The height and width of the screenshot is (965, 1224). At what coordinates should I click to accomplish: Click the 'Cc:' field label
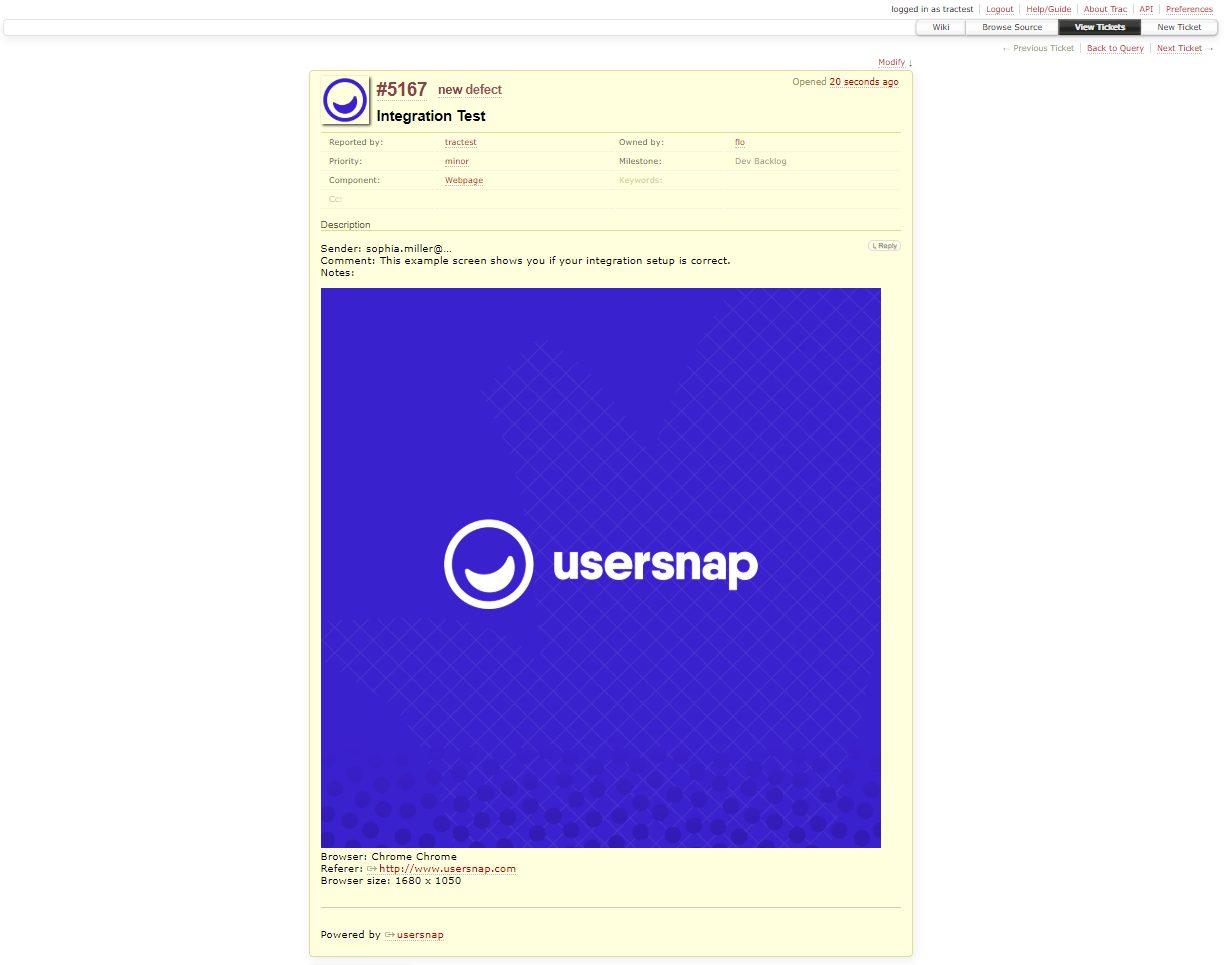pyautogui.click(x=336, y=199)
